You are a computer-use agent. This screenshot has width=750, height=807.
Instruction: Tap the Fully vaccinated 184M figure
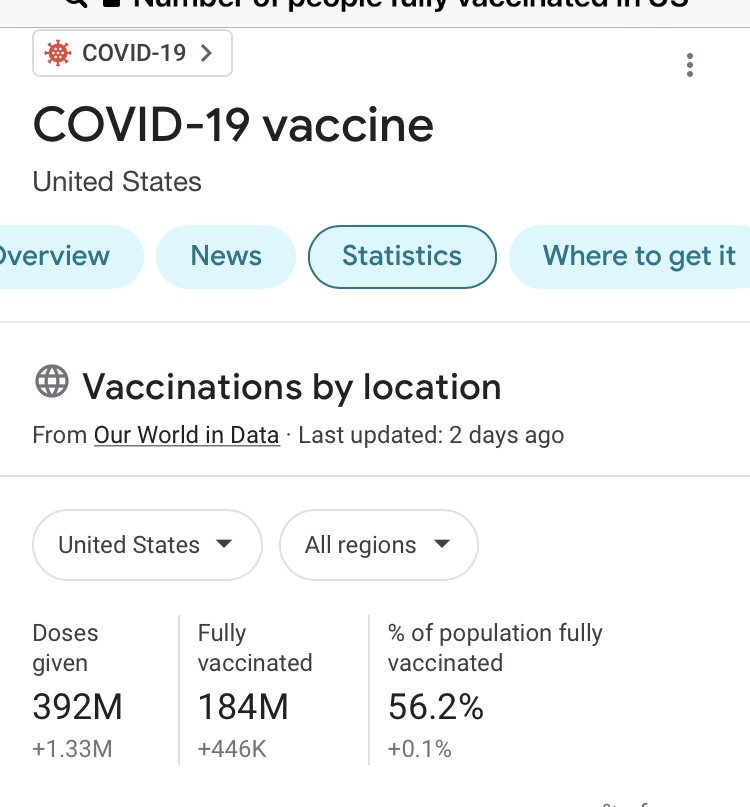(x=243, y=707)
